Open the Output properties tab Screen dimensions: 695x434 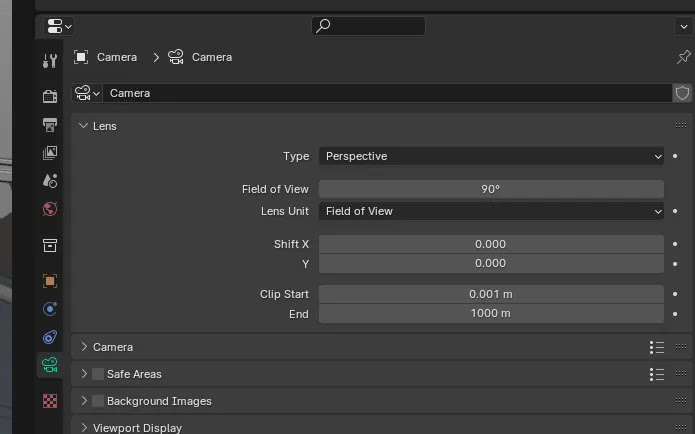click(50, 125)
